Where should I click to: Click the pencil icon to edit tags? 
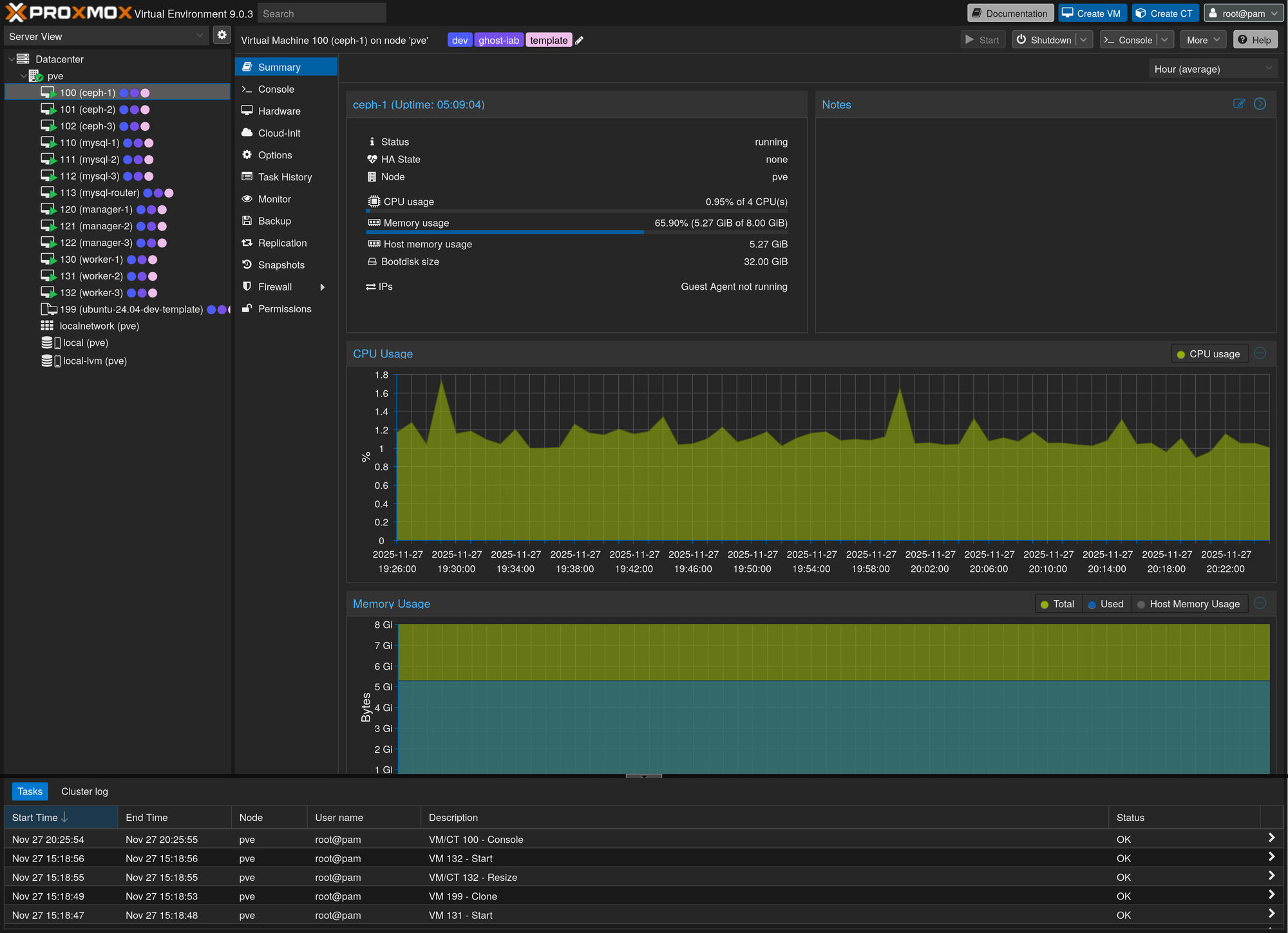click(x=579, y=41)
